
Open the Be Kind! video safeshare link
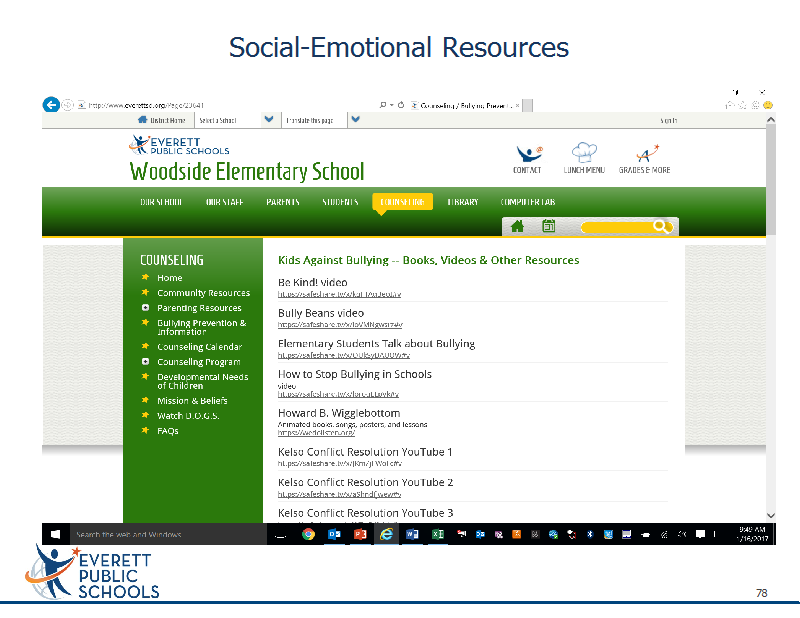339,294
